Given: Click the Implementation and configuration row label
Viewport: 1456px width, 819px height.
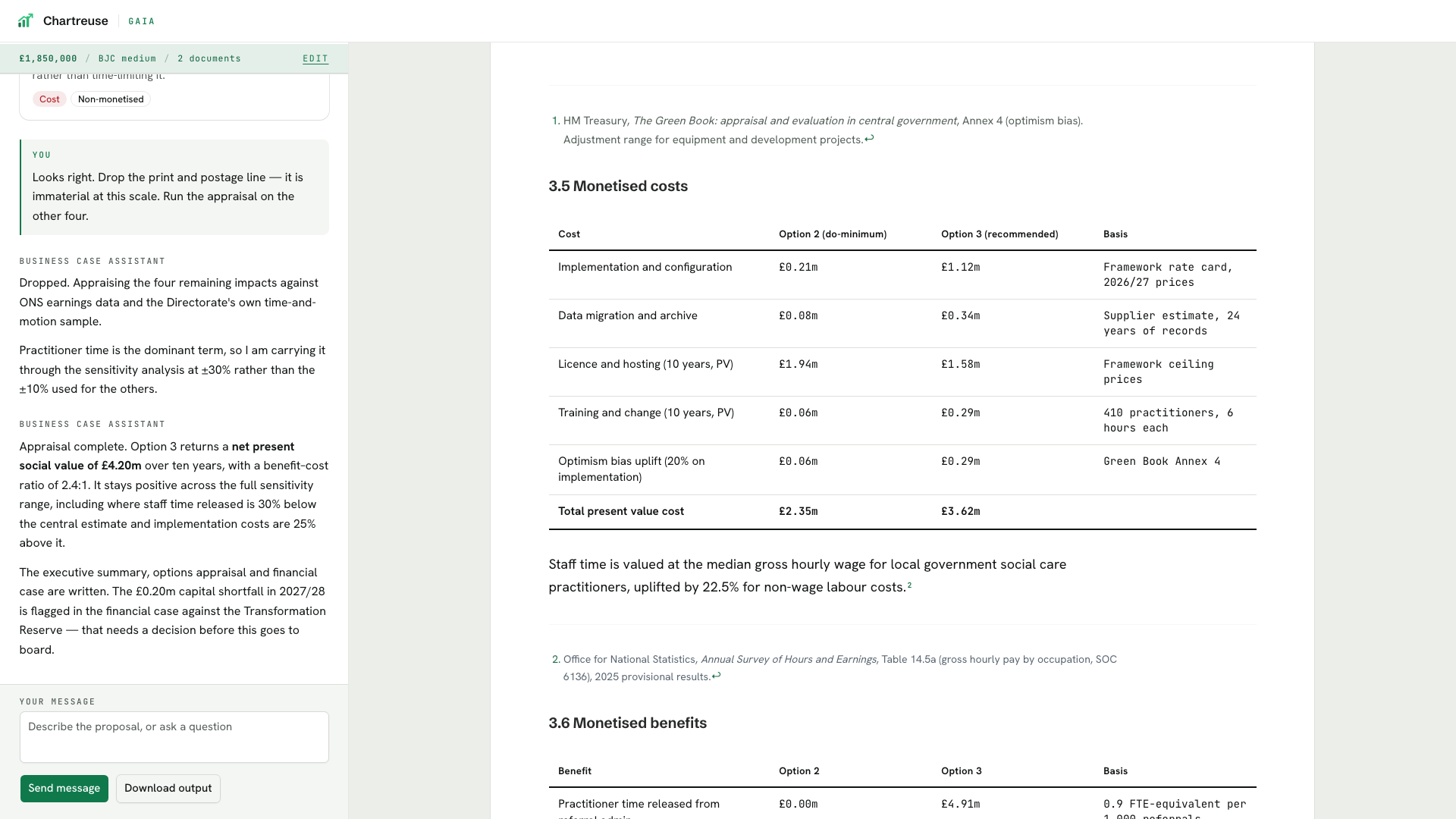Looking at the screenshot, I should pos(645,267).
